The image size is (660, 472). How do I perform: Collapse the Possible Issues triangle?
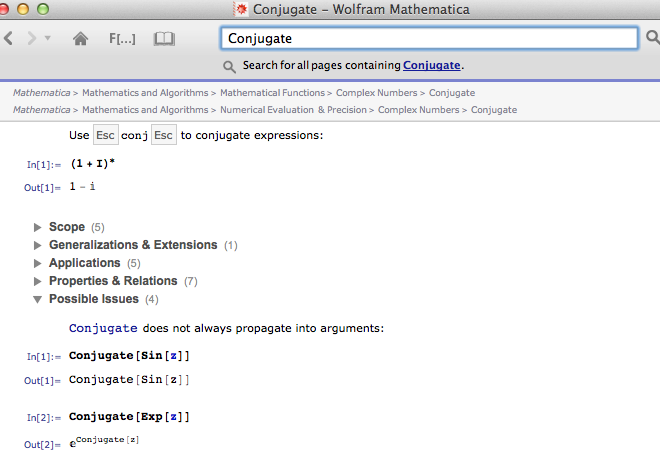(37, 299)
